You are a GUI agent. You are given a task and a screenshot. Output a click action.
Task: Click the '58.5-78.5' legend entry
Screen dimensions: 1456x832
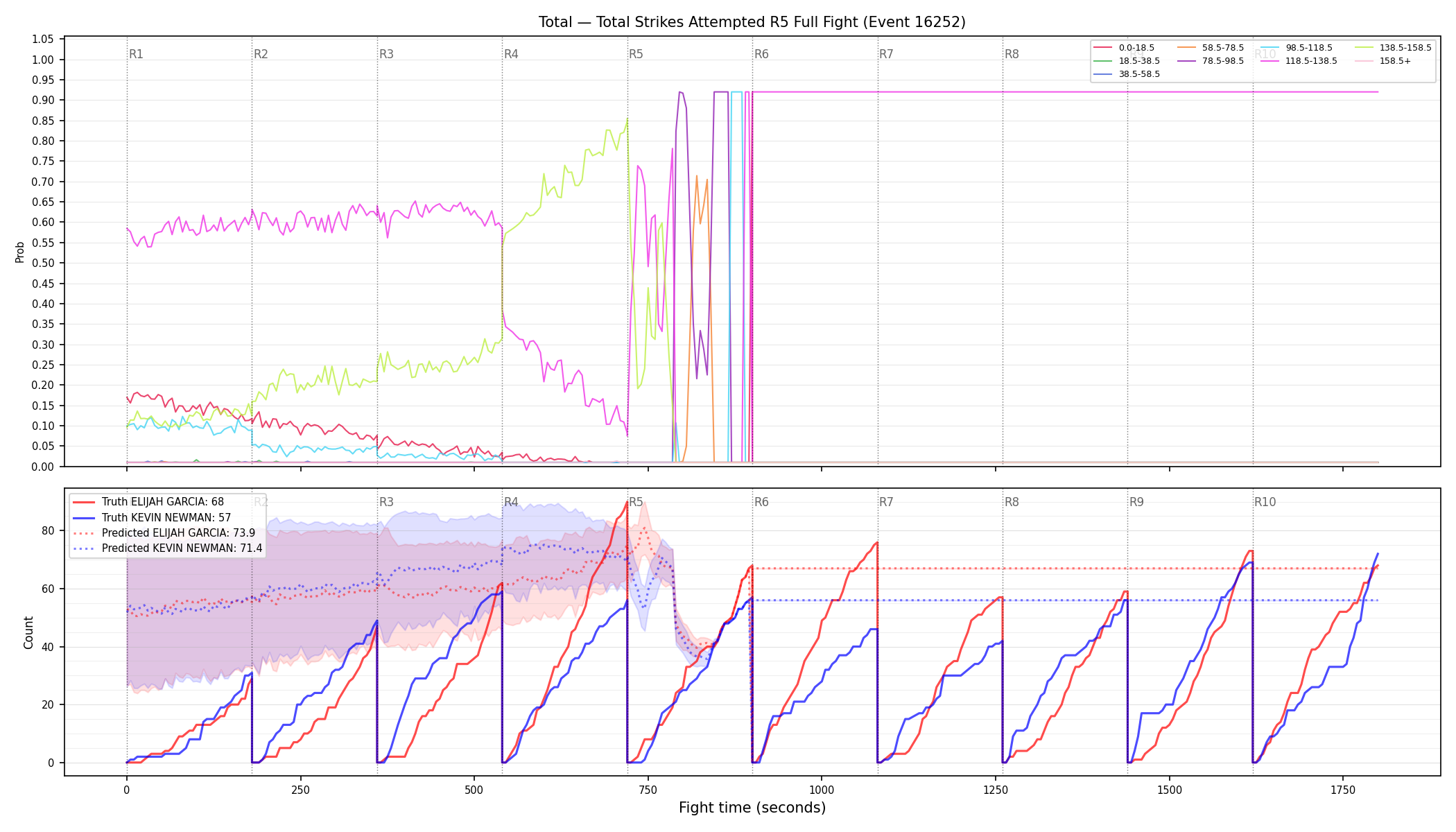tap(1211, 48)
